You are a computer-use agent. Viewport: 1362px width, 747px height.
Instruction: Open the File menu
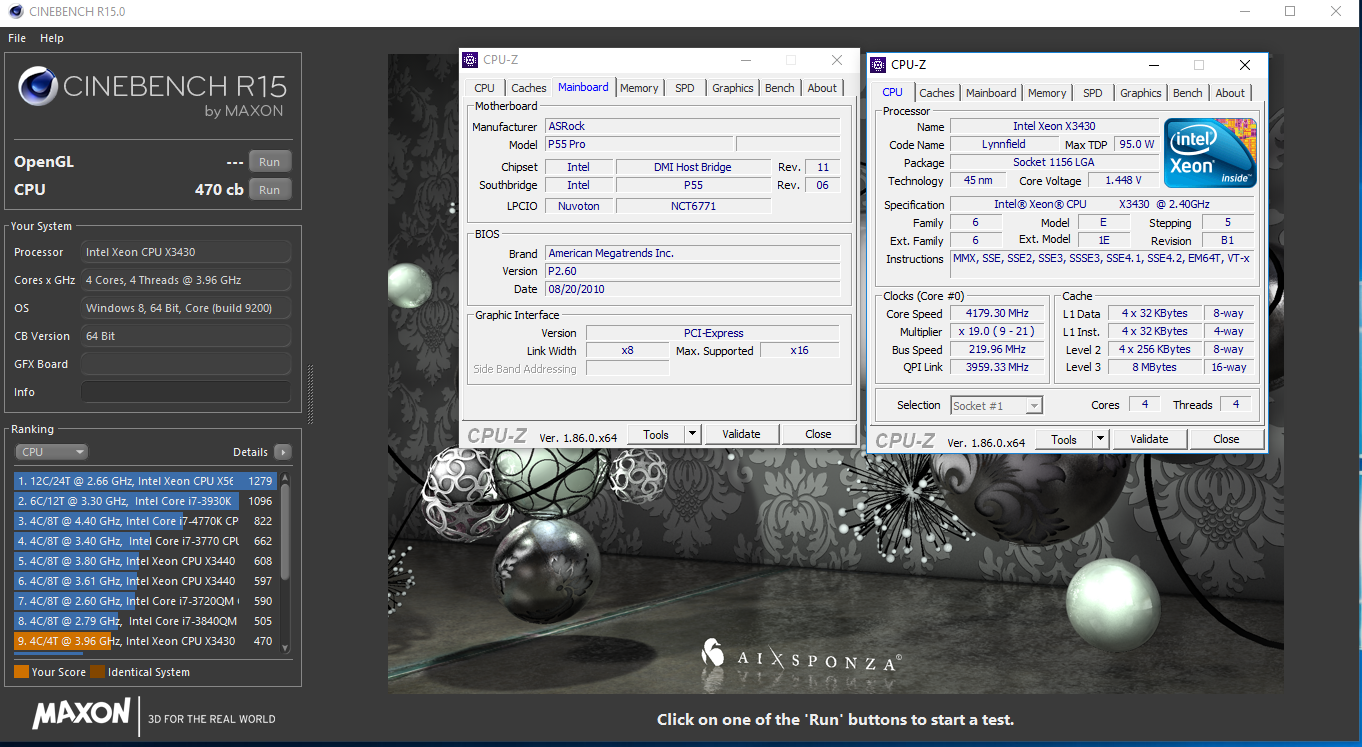[x=17, y=38]
